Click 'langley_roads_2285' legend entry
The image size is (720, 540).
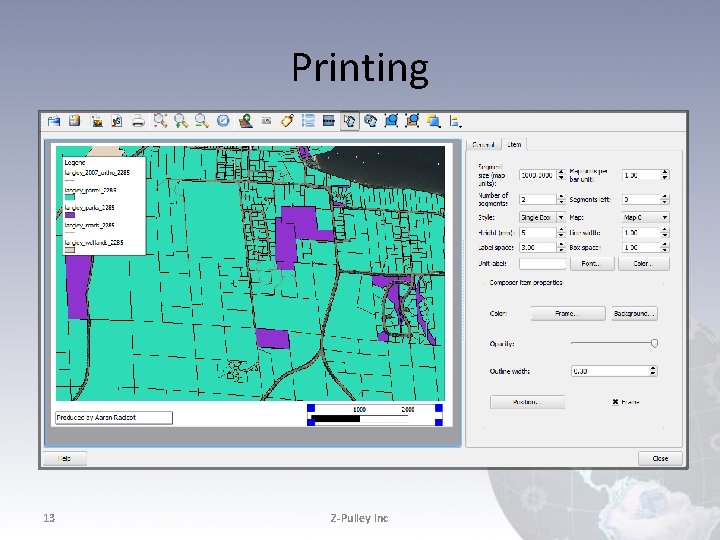[90, 225]
